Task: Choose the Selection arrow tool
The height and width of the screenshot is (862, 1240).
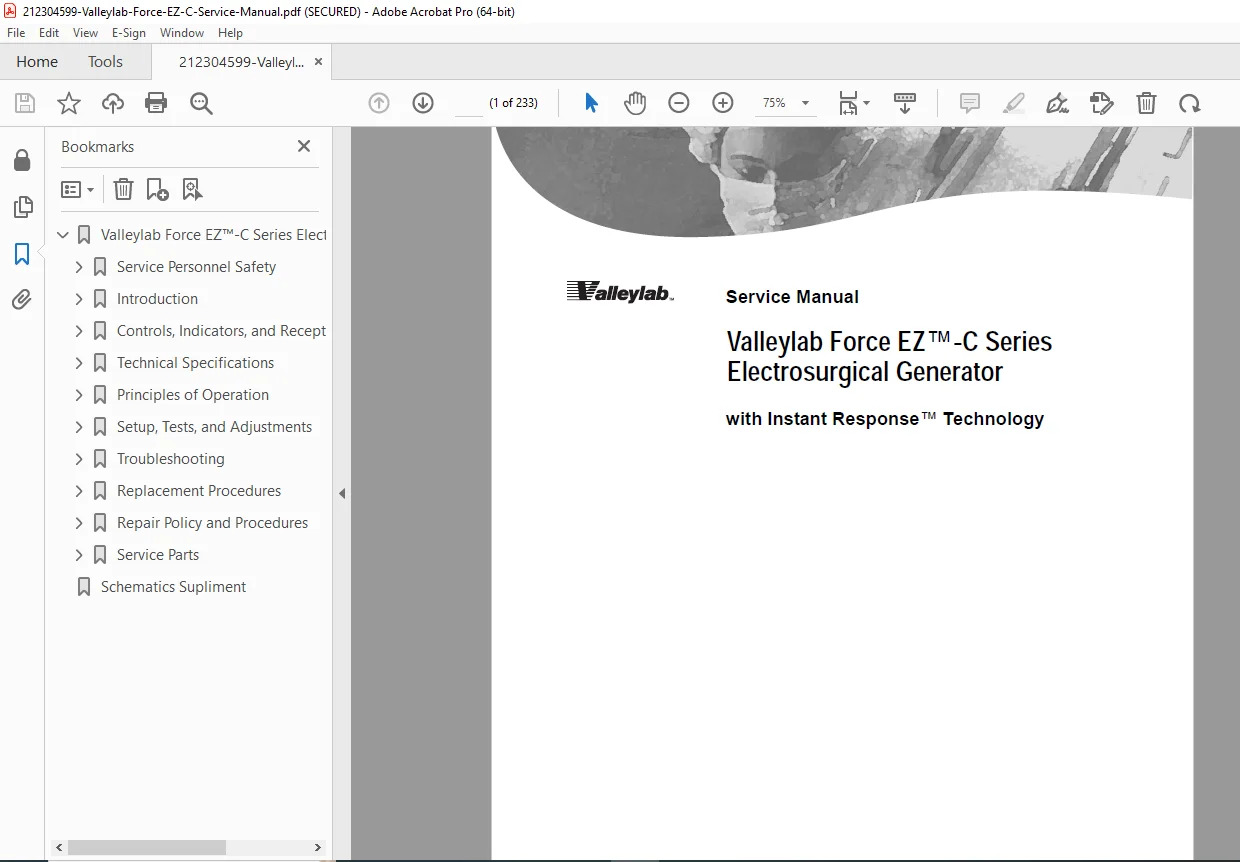Action: click(591, 103)
